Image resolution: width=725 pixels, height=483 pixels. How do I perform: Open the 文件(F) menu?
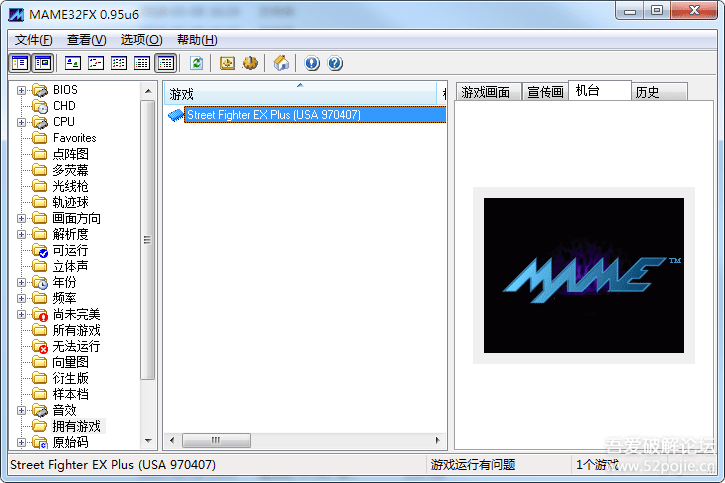coord(33,40)
